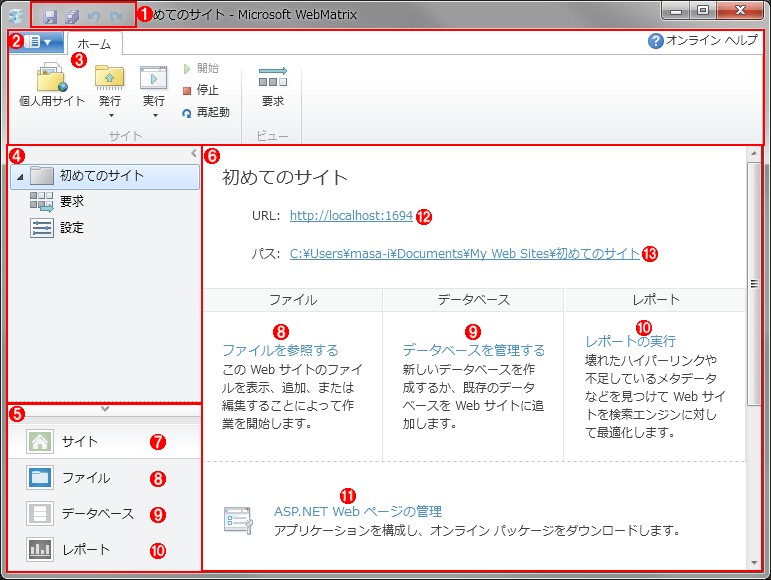Click the ASP.NET pages management wrench icon
771x580 pixels.
238,521
